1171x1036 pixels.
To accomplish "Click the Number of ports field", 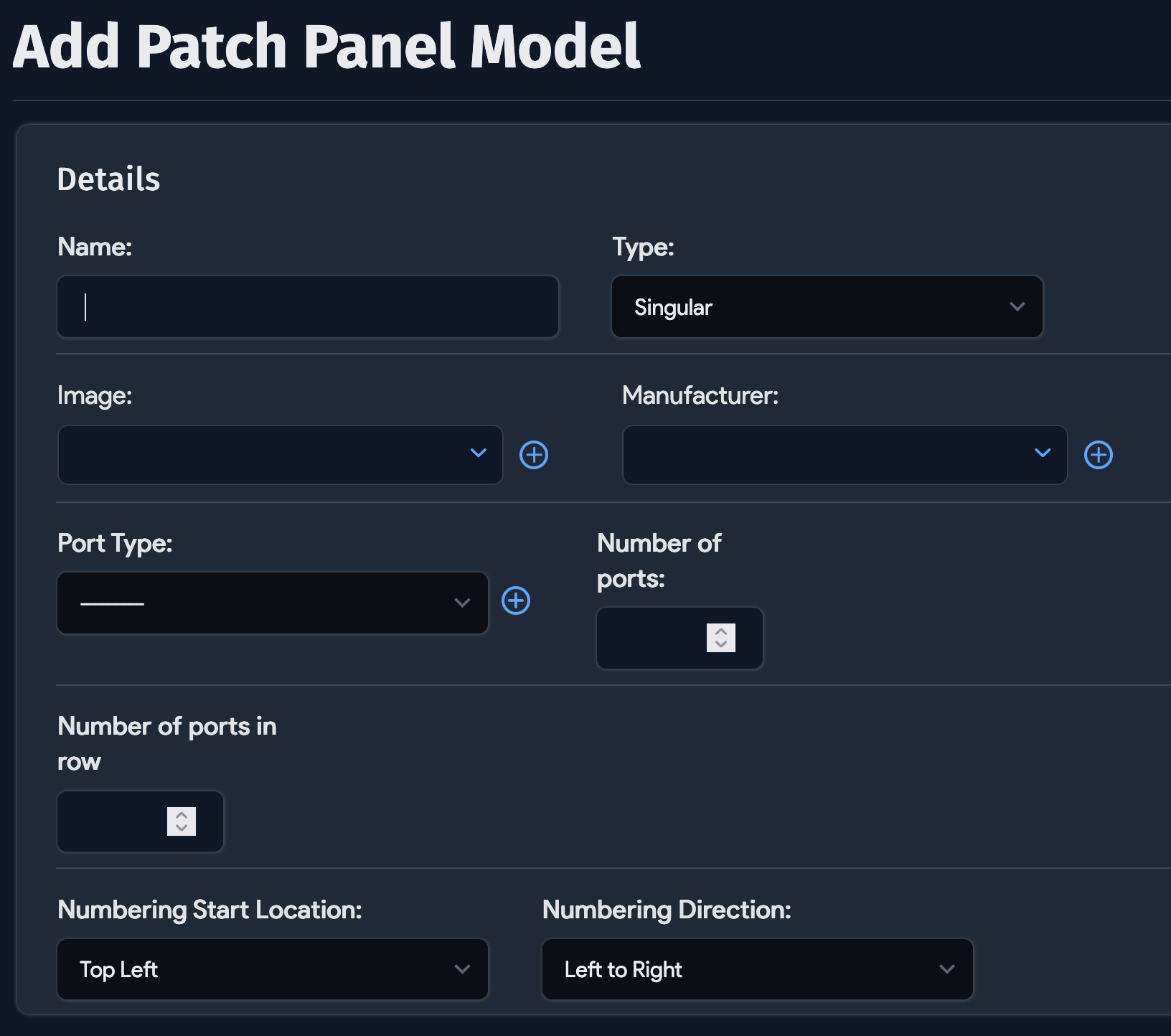I will [x=667, y=639].
